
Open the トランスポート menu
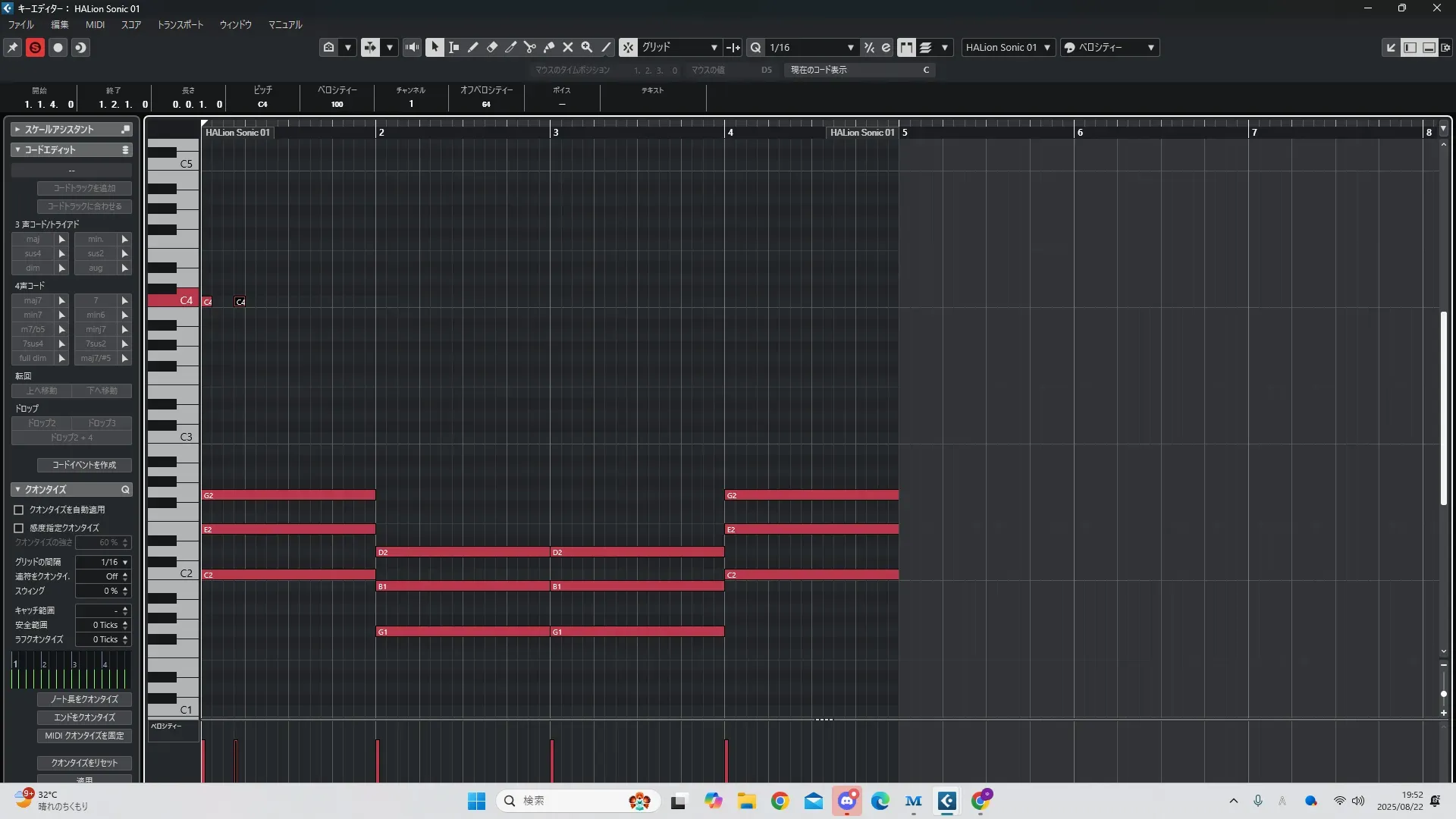click(180, 24)
